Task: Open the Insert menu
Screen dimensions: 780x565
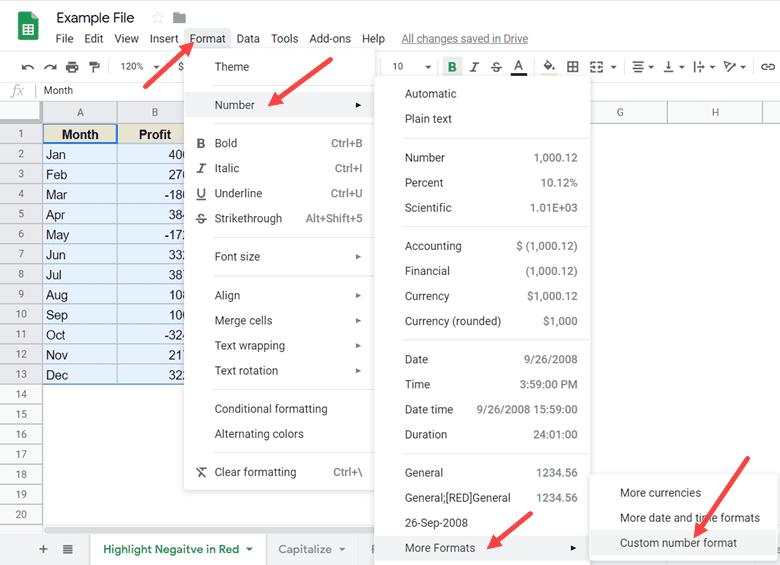Action: coord(164,39)
